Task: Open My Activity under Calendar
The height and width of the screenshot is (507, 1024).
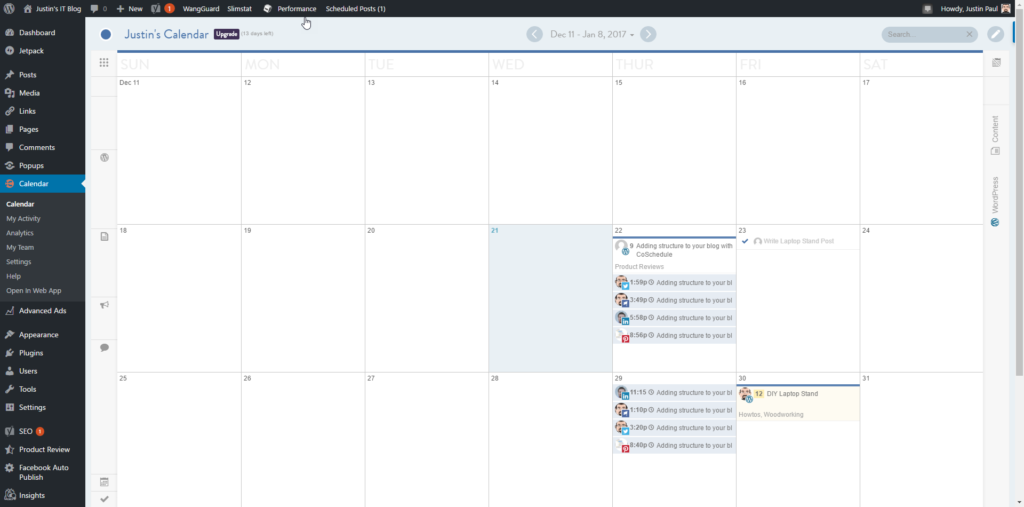Action: pyautogui.click(x=24, y=219)
